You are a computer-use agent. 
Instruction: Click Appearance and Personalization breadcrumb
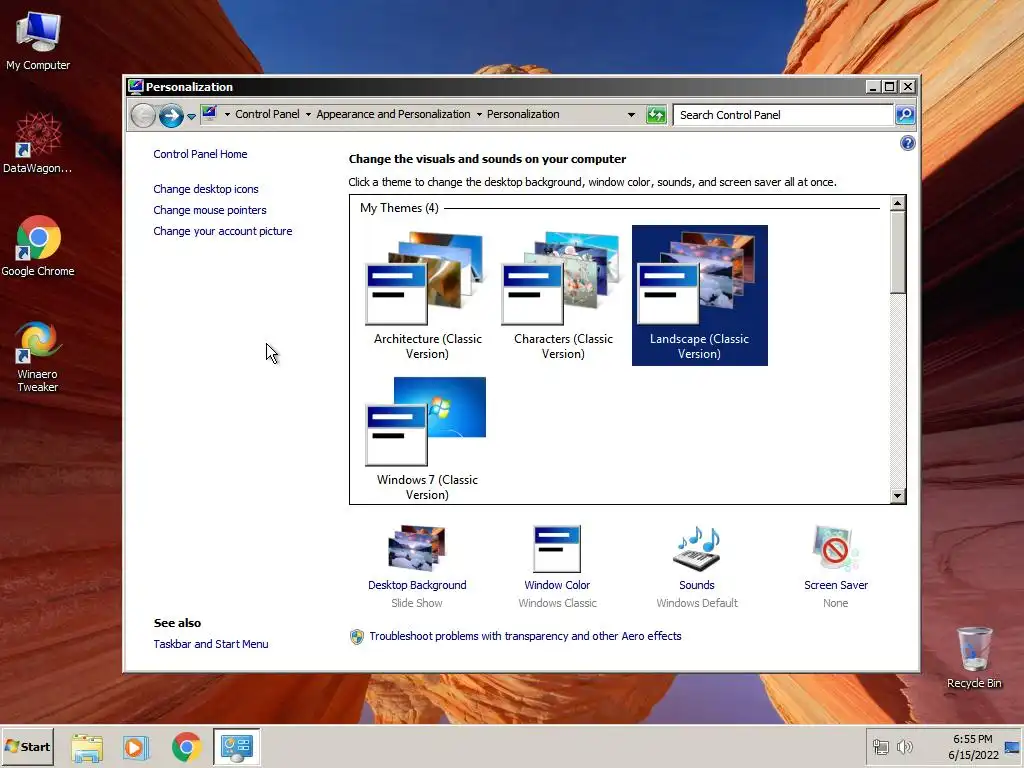pos(393,114)
